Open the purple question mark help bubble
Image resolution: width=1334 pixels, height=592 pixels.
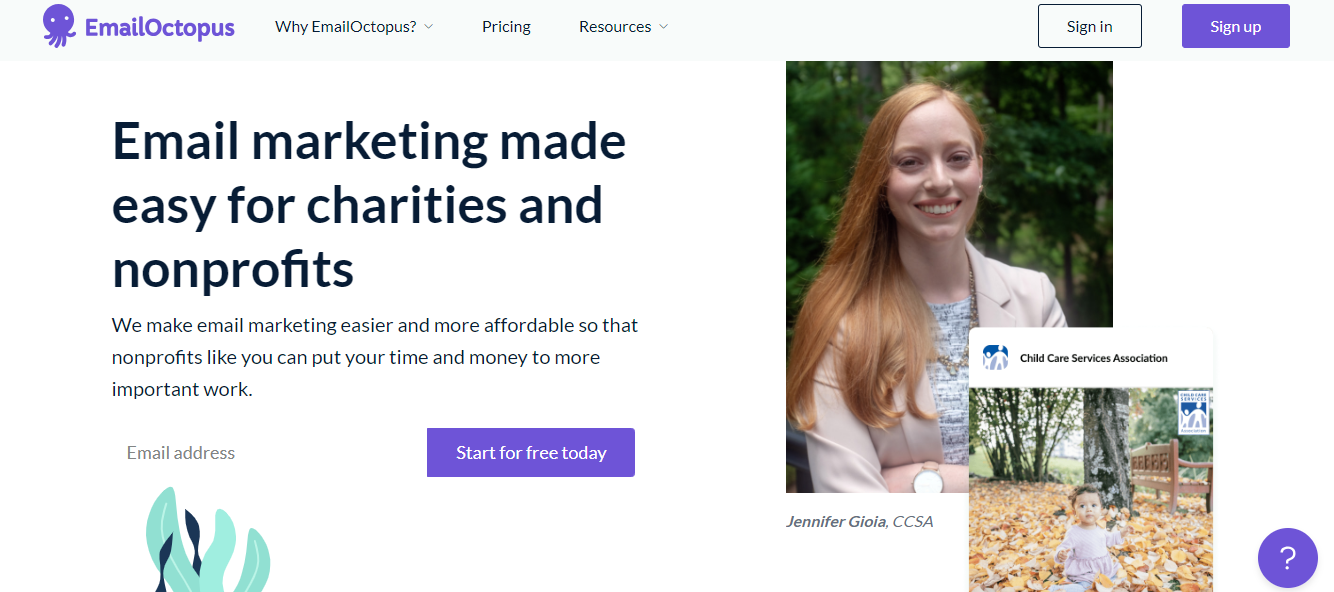click(1287, 558)
